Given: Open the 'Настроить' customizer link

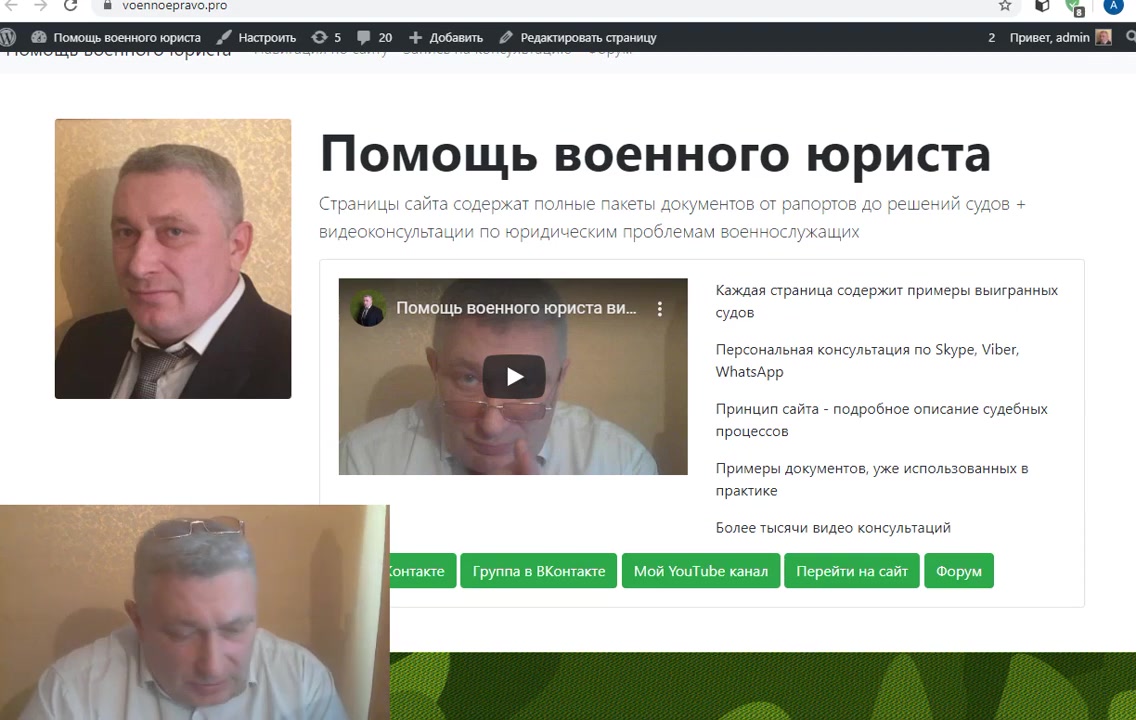Looking at the screenshot, I should [256, 38].
